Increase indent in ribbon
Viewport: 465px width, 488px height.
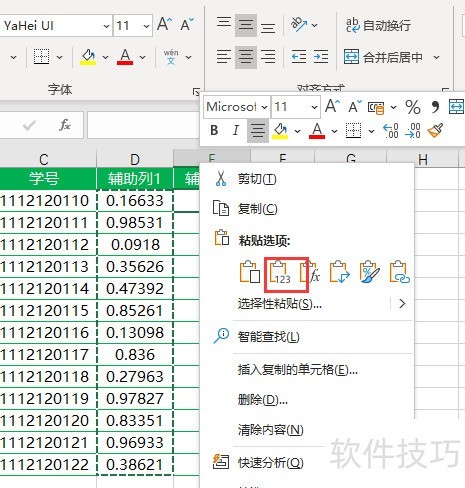pos(321,57)
